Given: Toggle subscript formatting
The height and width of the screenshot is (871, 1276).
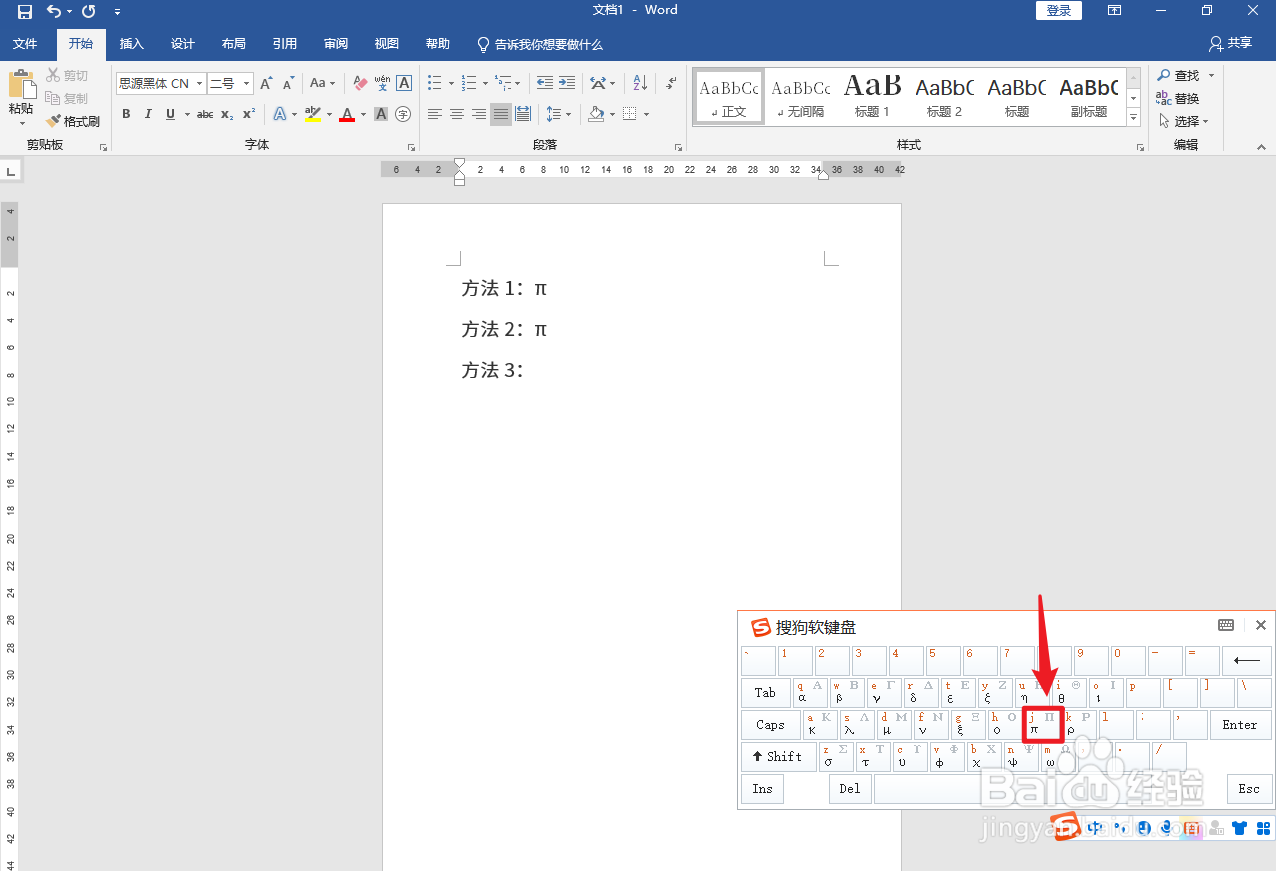Looking at the screenshot, I should tap(227, 114).
